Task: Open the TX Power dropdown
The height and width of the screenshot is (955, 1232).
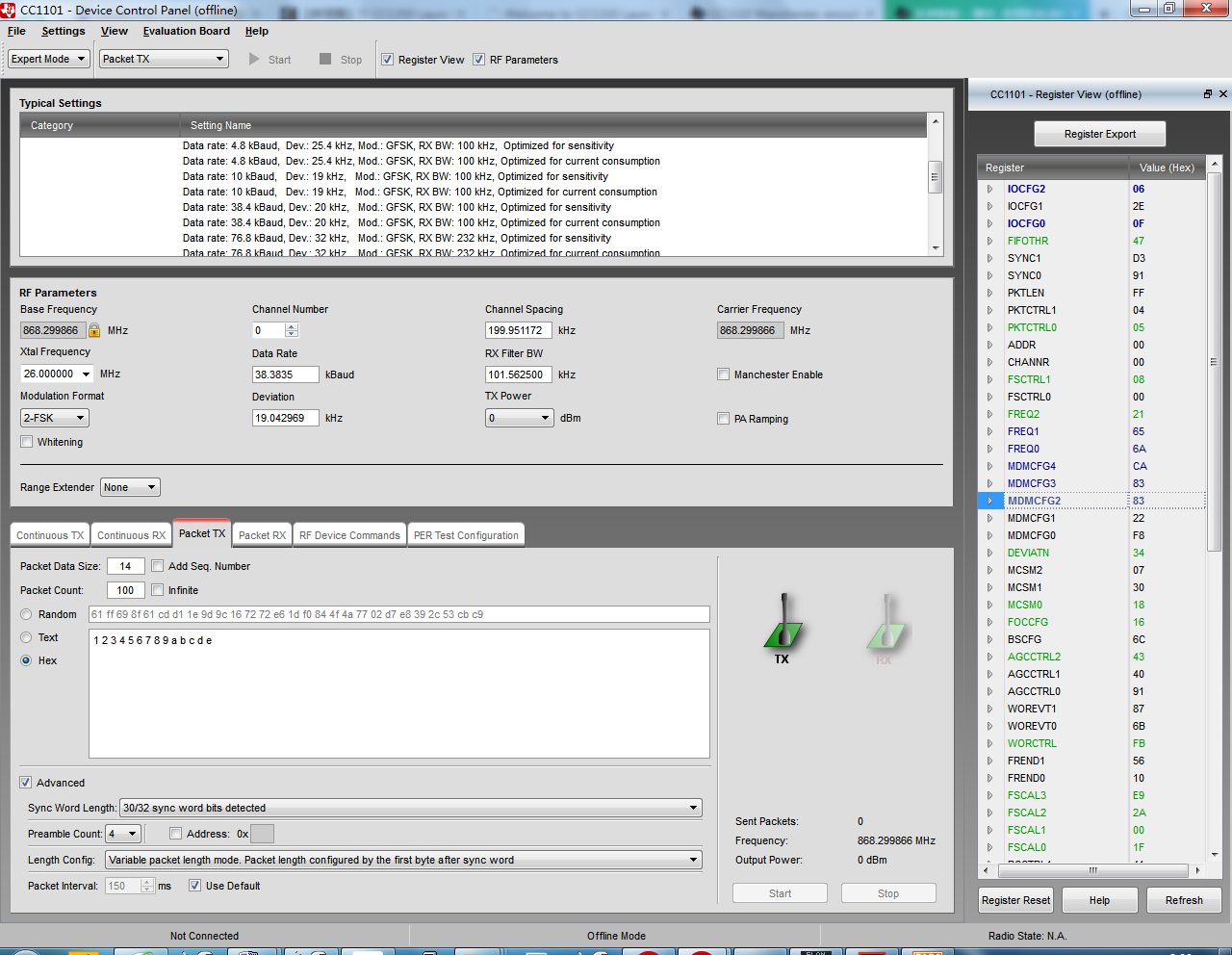Action: (520, 418)
